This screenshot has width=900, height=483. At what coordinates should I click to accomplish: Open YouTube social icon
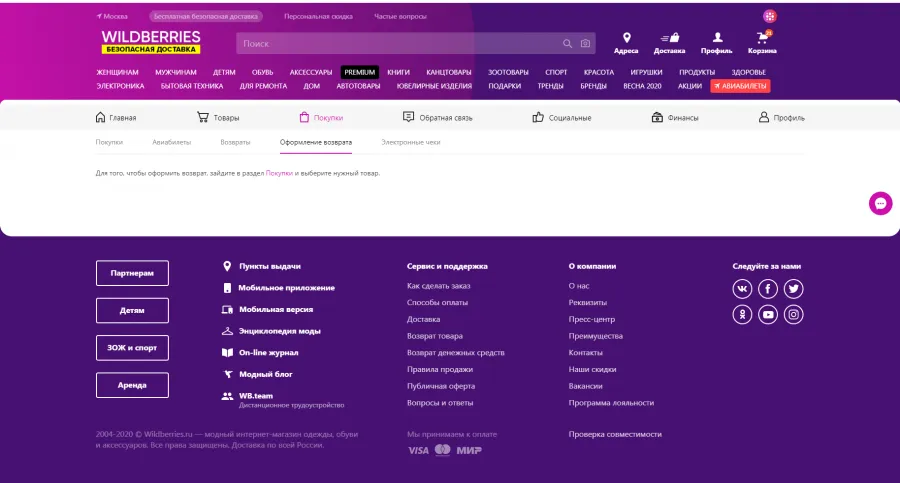tap(768, 315)
